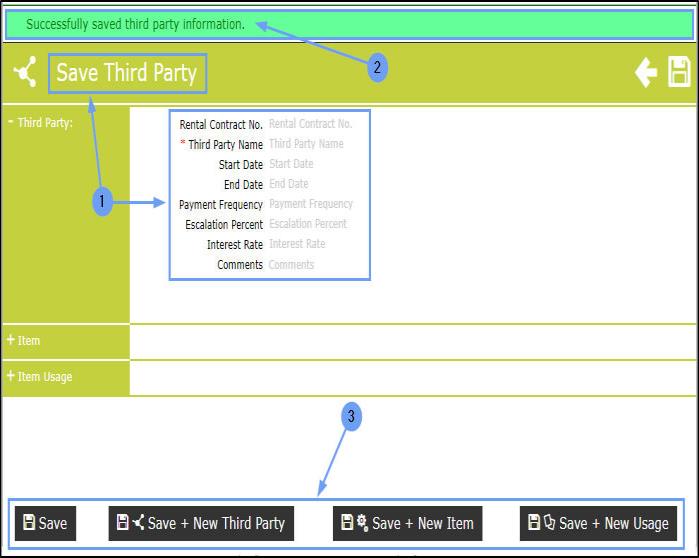Viewport: 699px width, 558px height.
Task: Focus the Comments field
Action: 292,265
